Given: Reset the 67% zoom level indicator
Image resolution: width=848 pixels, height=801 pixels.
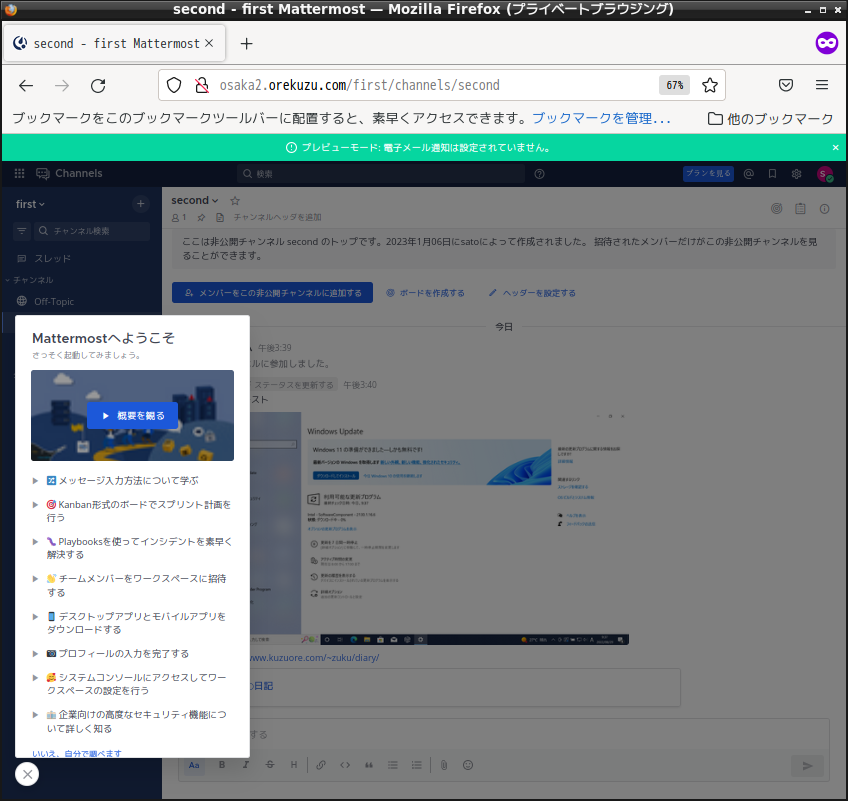Looking at the screenshot, I should pyautogui.click(x=674, y=85).
